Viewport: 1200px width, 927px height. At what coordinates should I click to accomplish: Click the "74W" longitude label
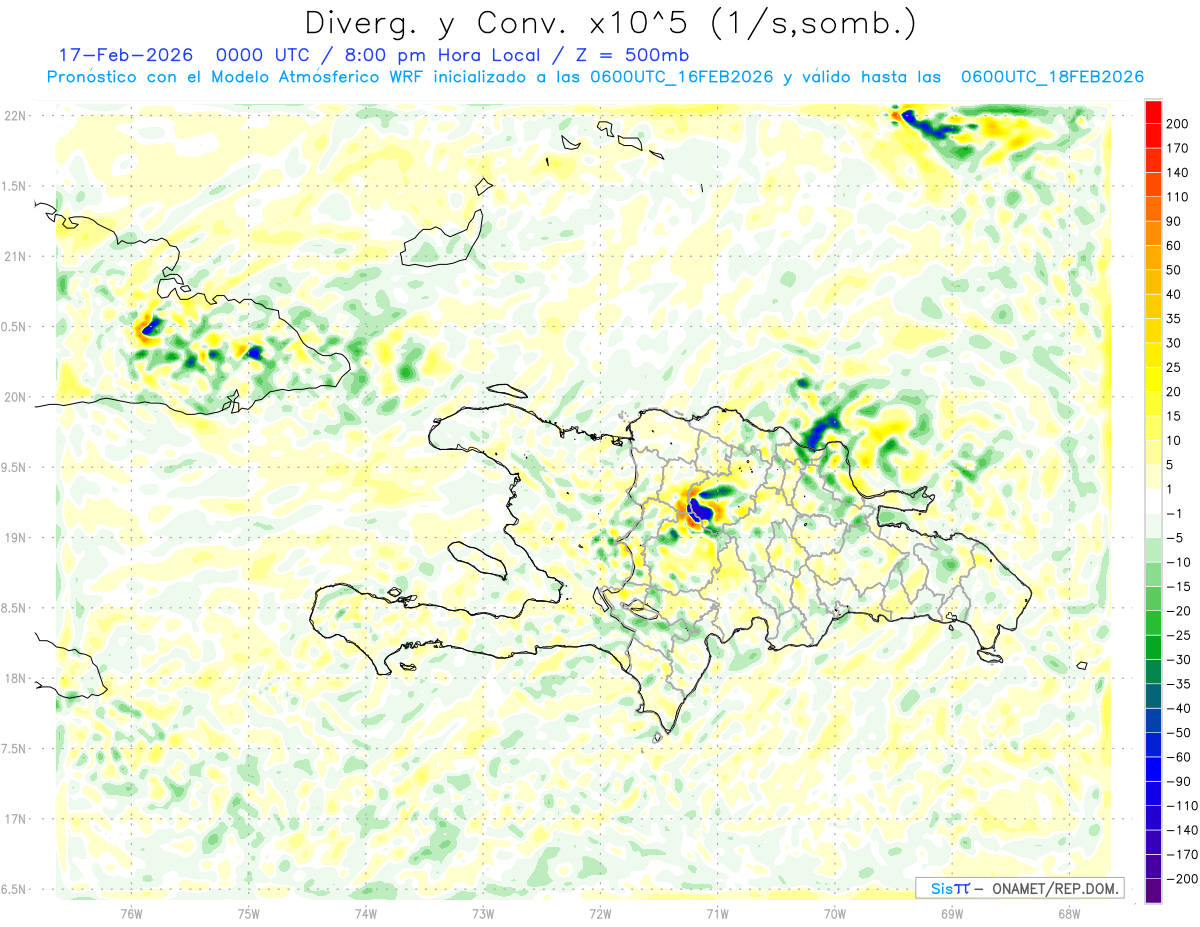(366, 913)
